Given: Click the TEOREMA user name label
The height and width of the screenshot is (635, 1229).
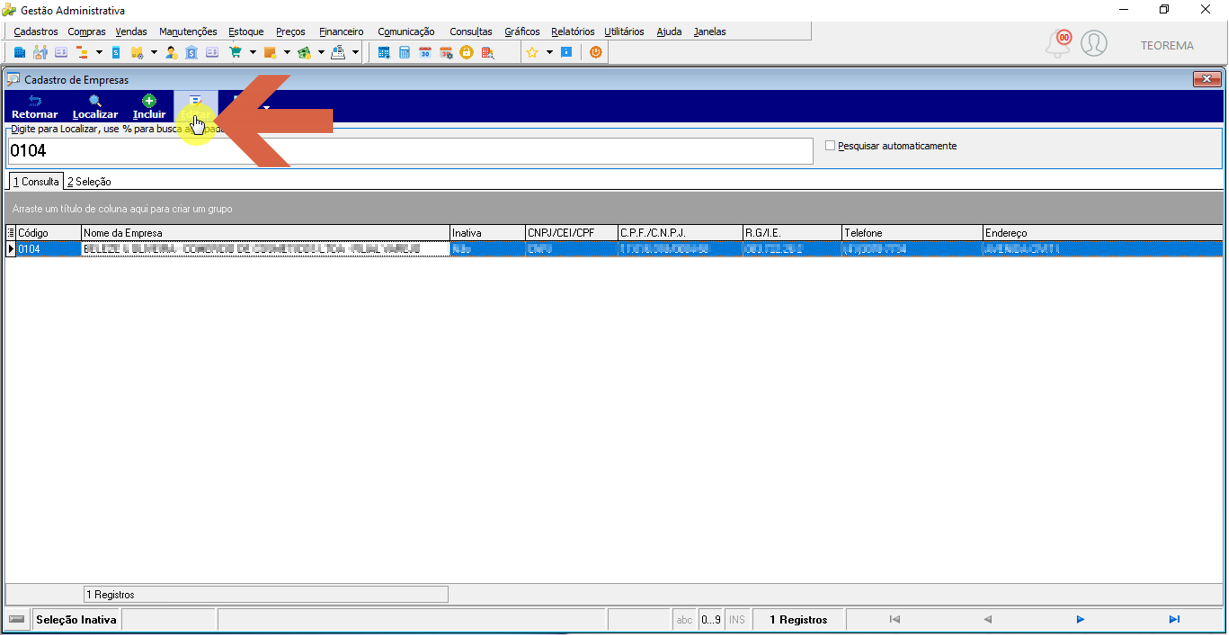Looking at the screenshot, I should pos(1167,45).
